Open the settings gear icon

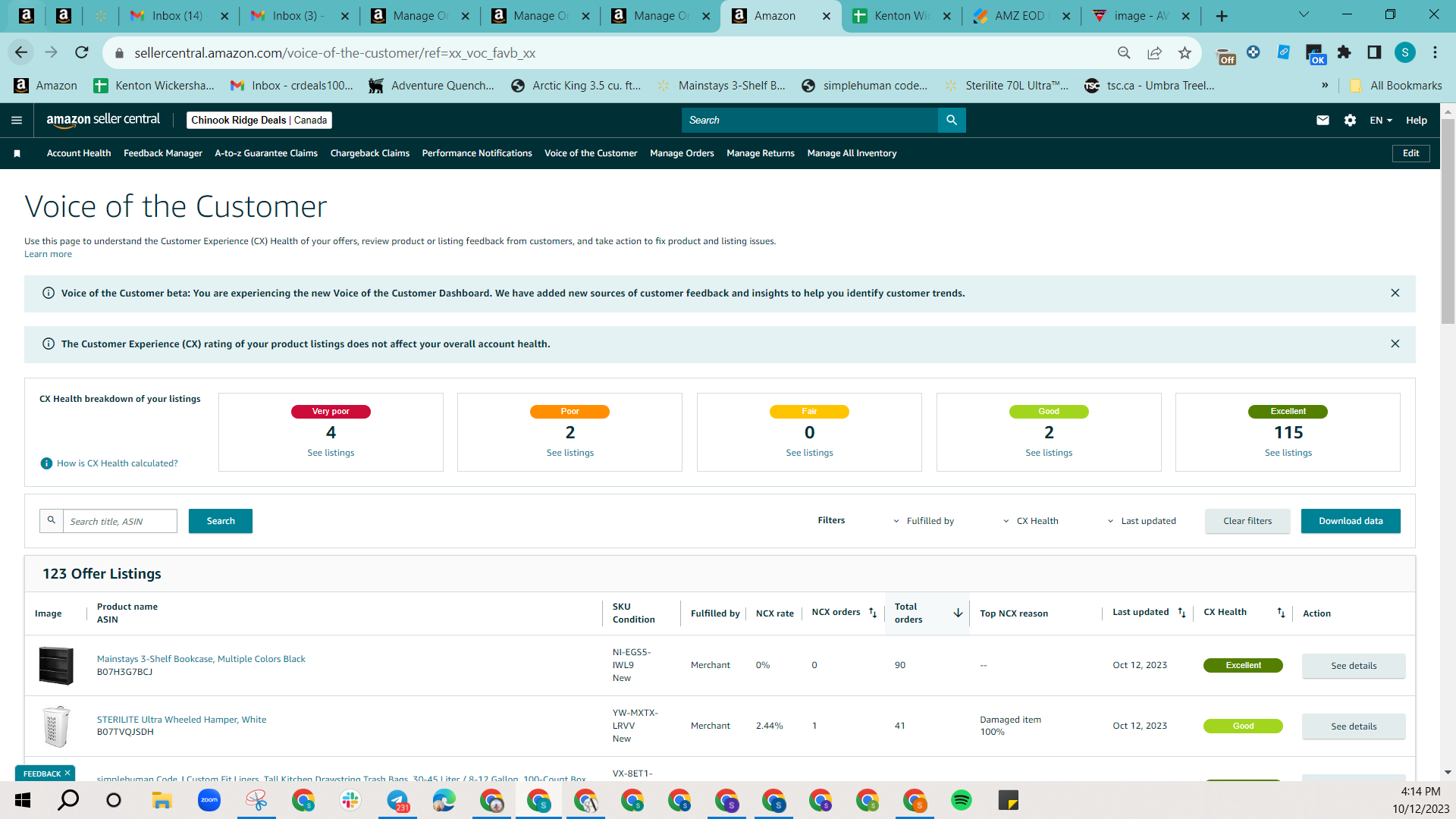tap(1350, 120)
